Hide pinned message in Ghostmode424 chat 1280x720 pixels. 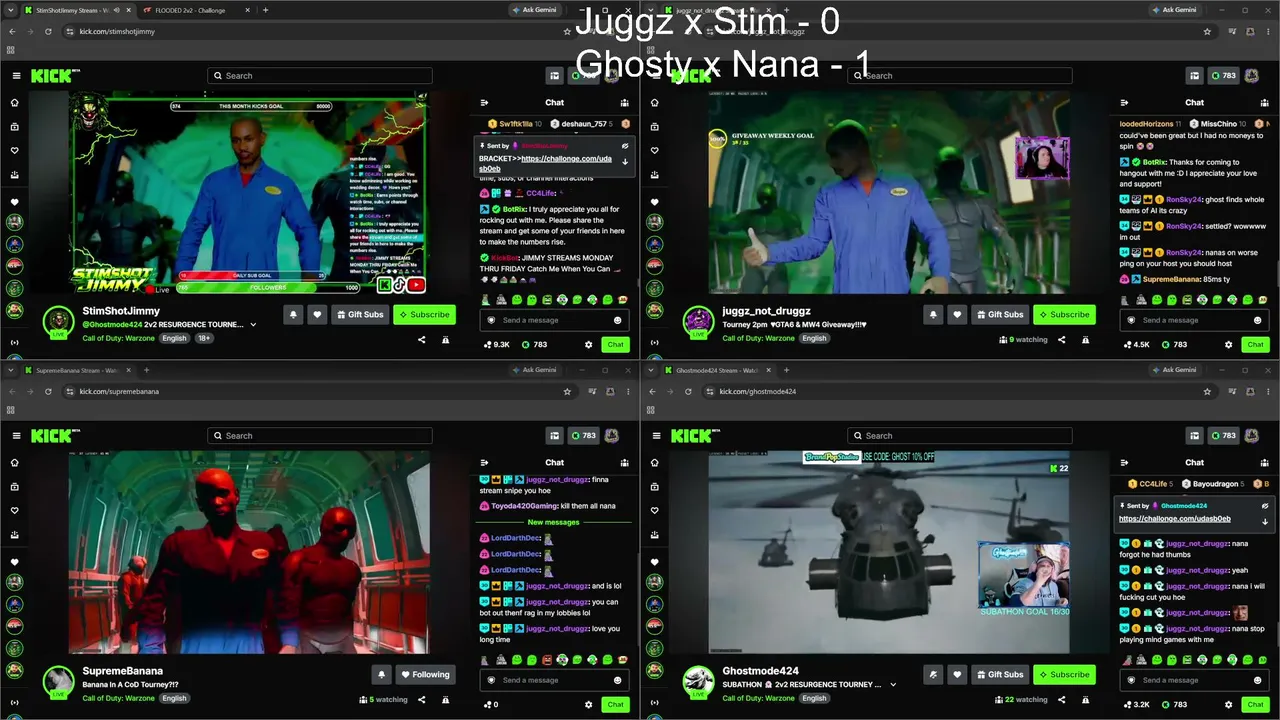1265,506
